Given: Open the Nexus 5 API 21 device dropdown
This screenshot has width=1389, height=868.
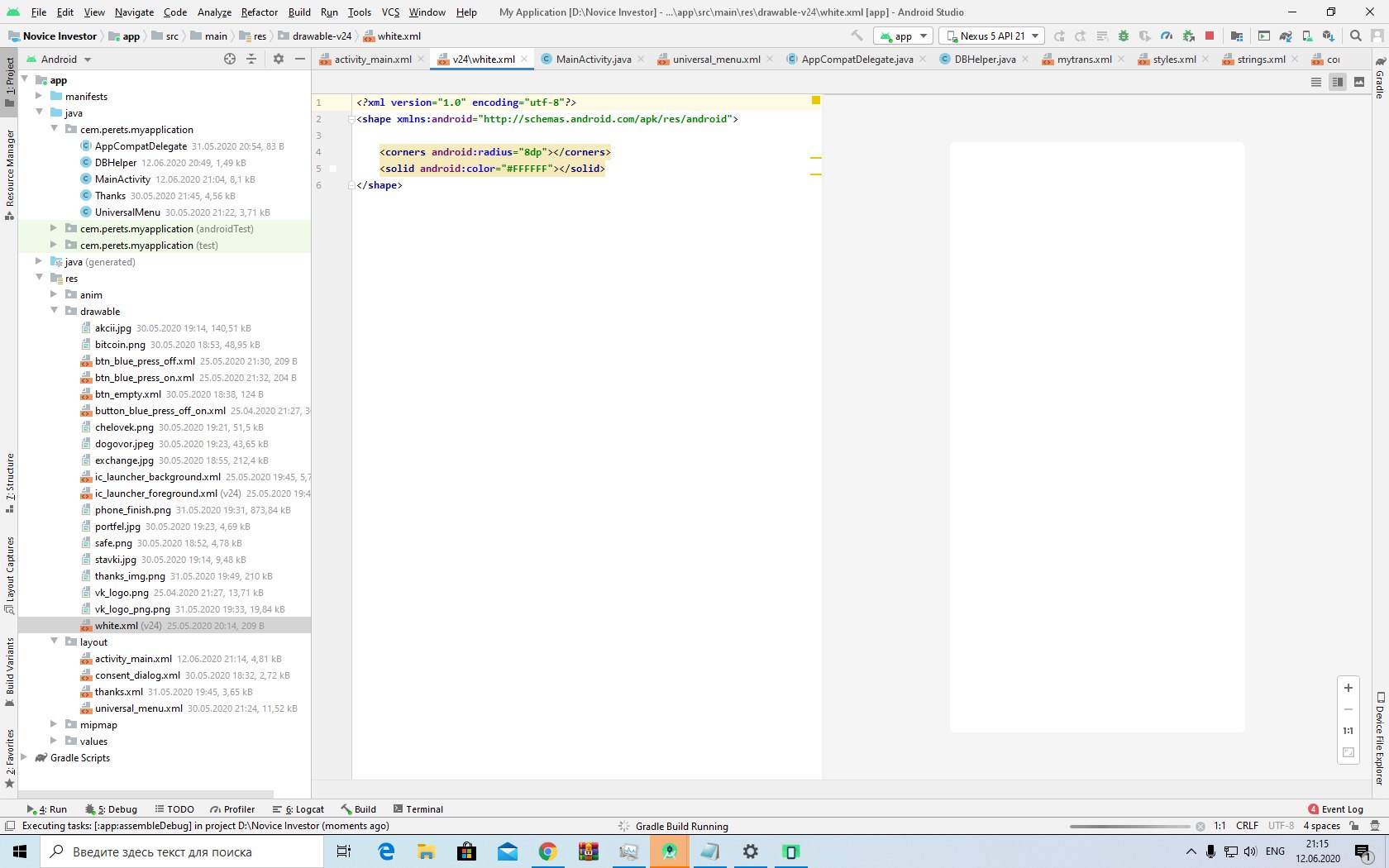Looking at the screenshot, I should [x=992, y=36].
